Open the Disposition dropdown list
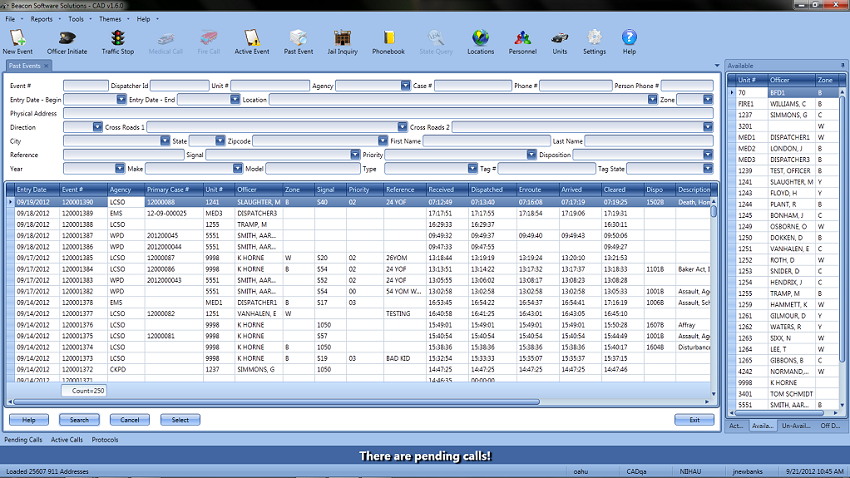Screen dimensions: 850x478 (x=708, y=156)
